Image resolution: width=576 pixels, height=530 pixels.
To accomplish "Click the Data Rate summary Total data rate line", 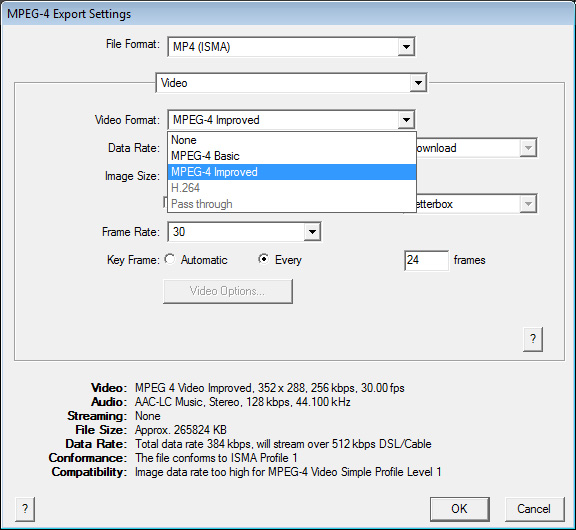I will (283, 444).
